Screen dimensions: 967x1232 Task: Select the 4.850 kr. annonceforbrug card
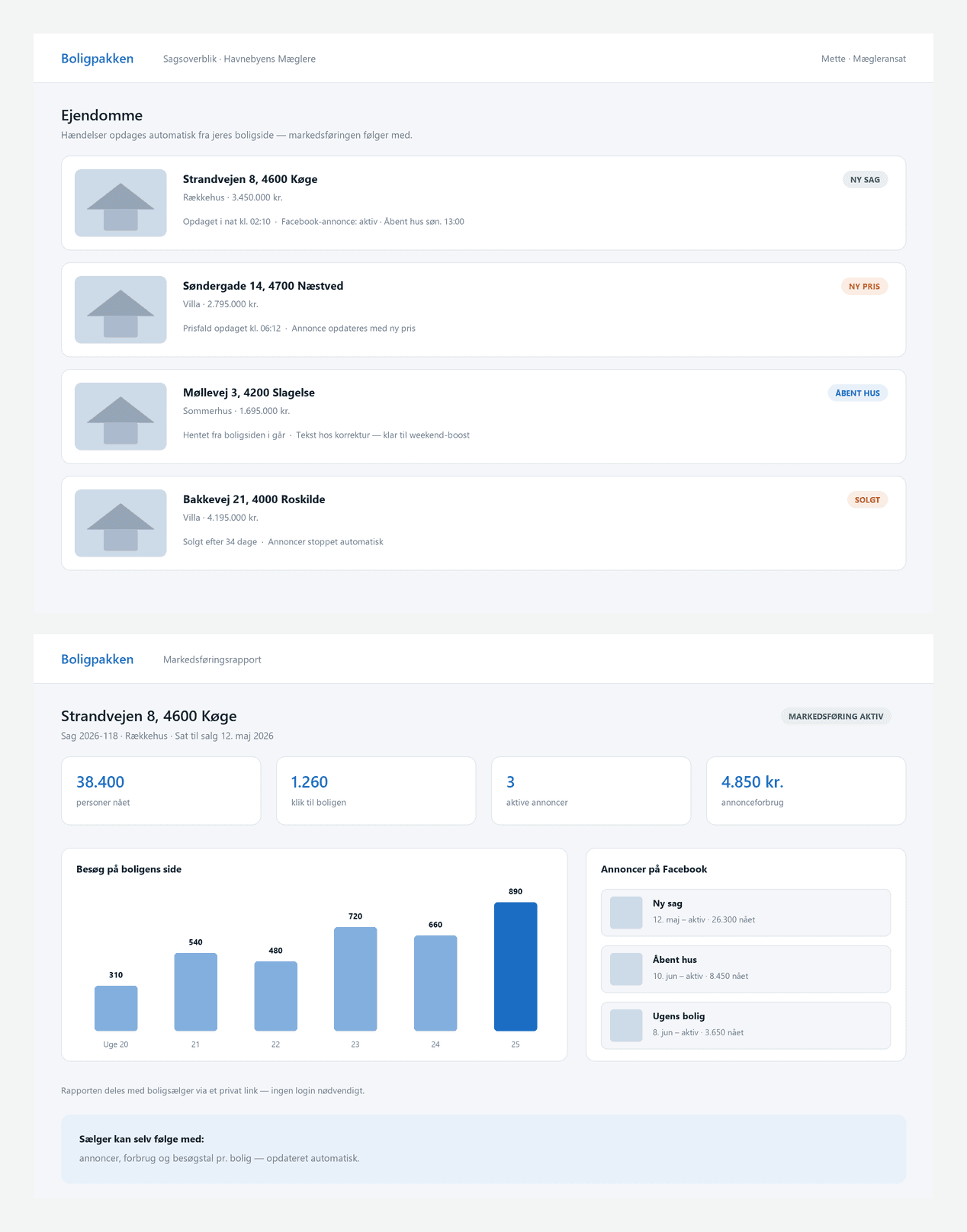[806, 791]
